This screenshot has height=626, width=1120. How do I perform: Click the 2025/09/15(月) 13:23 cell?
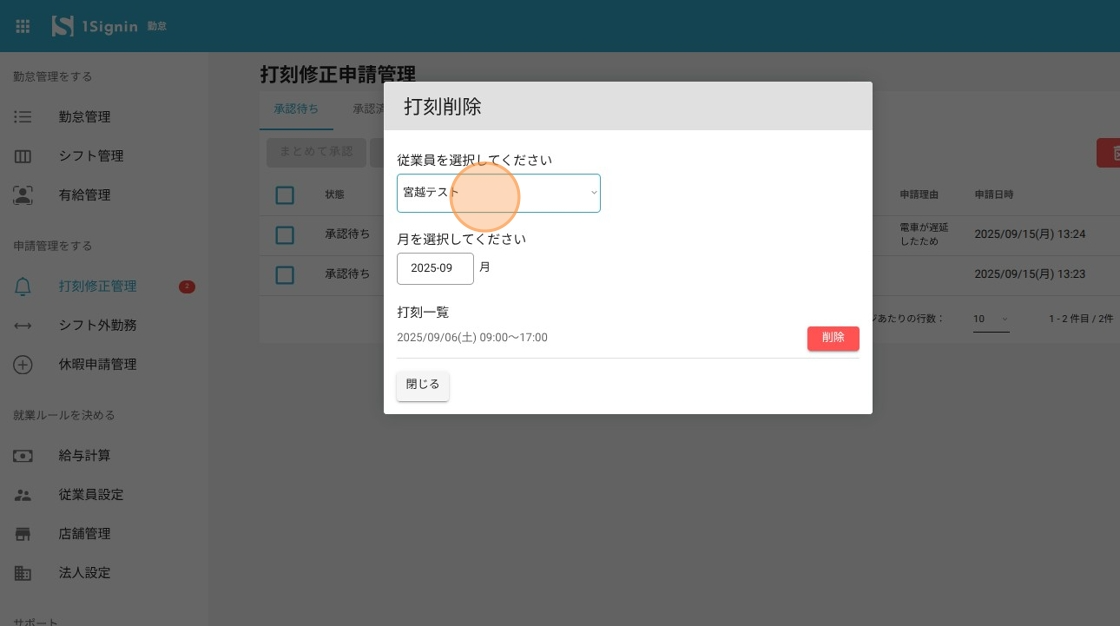click(1030, 274)
